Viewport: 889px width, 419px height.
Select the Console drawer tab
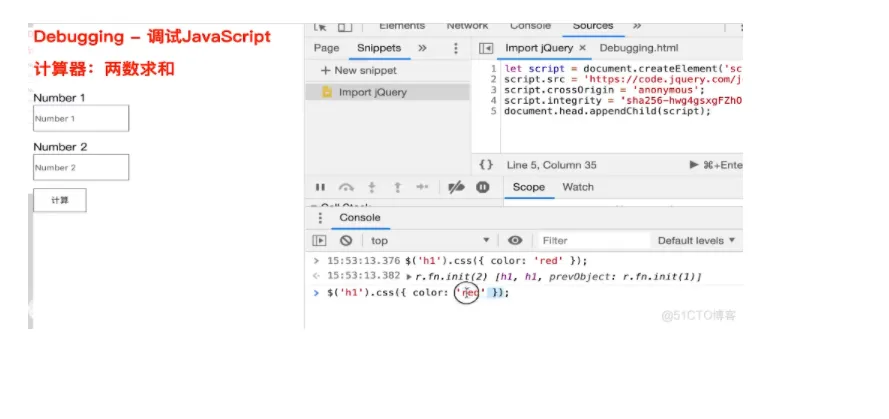(360, 218)
